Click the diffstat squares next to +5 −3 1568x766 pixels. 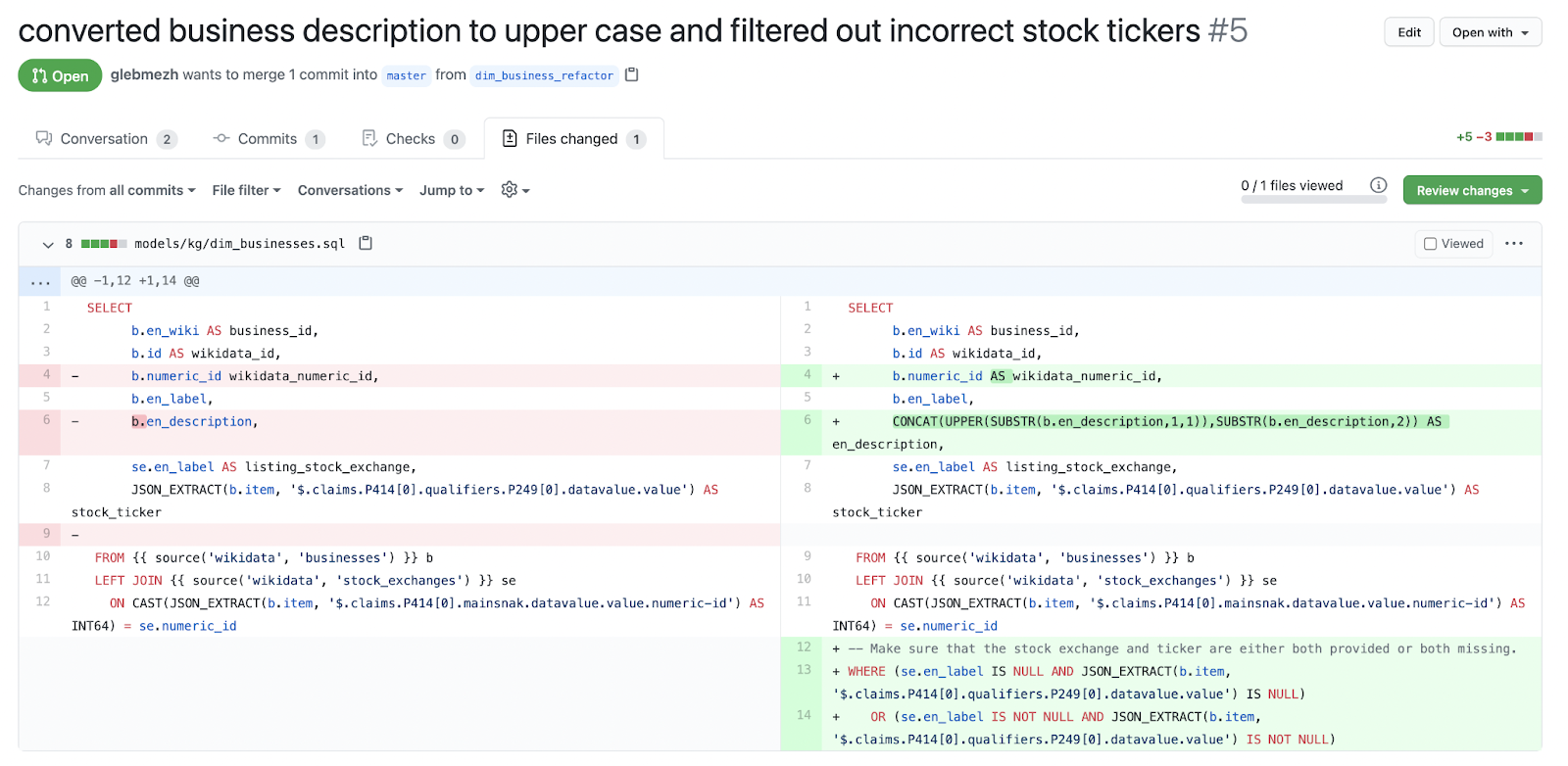tap(1519, 137)
